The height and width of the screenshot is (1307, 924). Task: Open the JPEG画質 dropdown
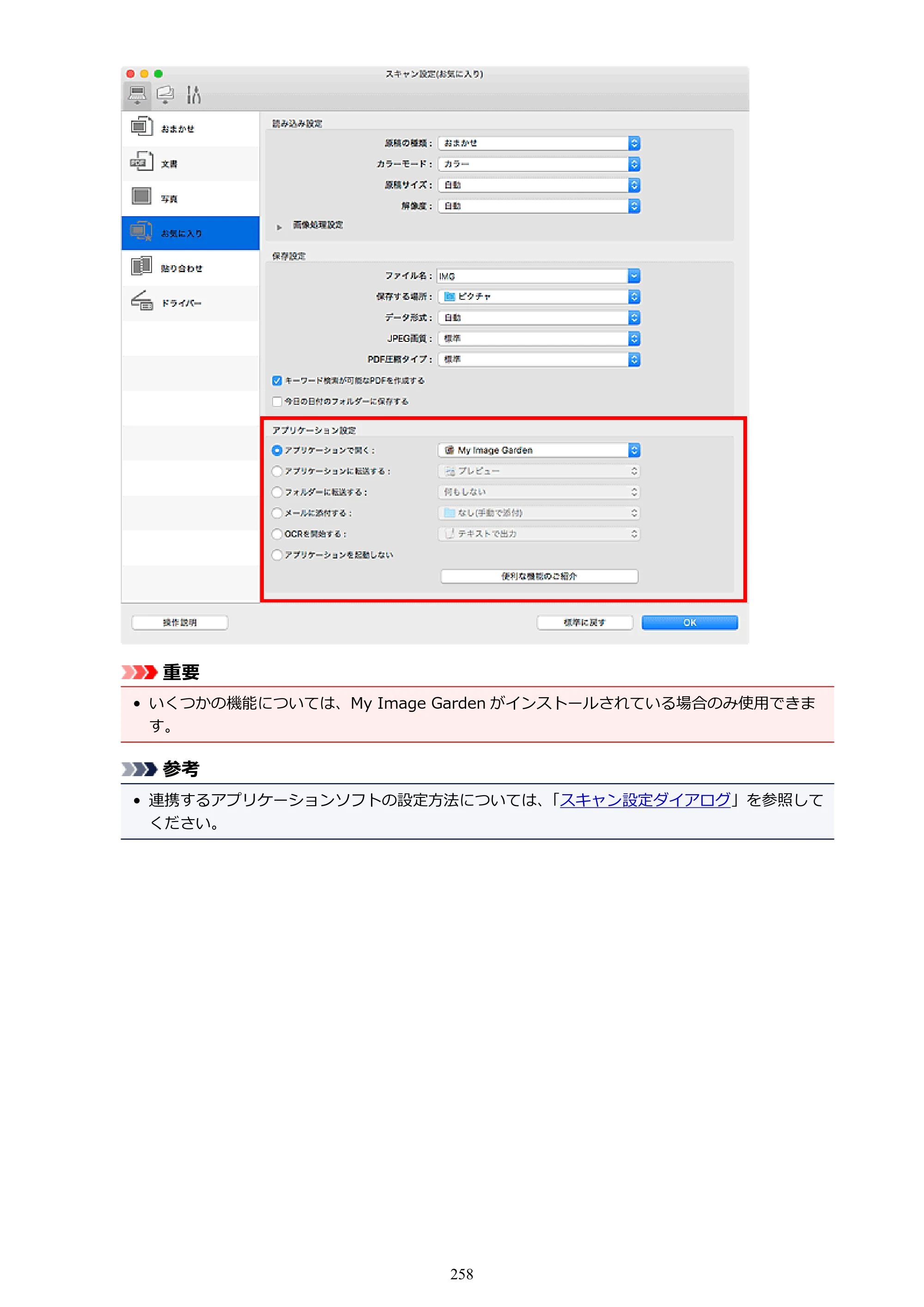pyautogui.click(x=539, y=339)
